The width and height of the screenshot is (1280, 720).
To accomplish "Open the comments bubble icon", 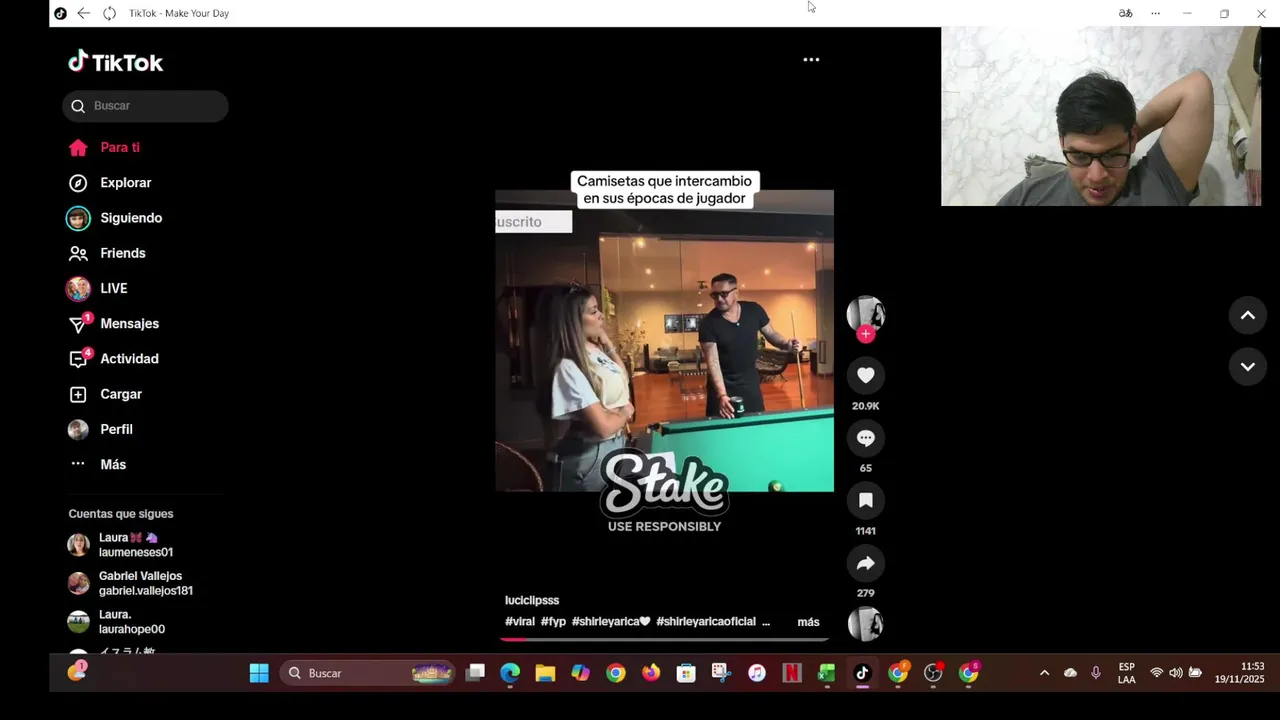I will point(866,438).
